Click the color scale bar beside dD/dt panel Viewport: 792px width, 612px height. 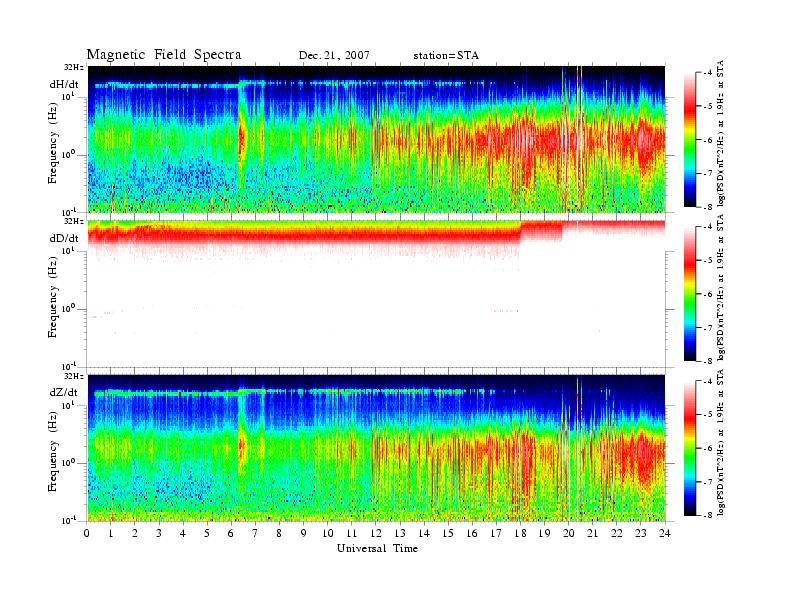click(690, 294)
